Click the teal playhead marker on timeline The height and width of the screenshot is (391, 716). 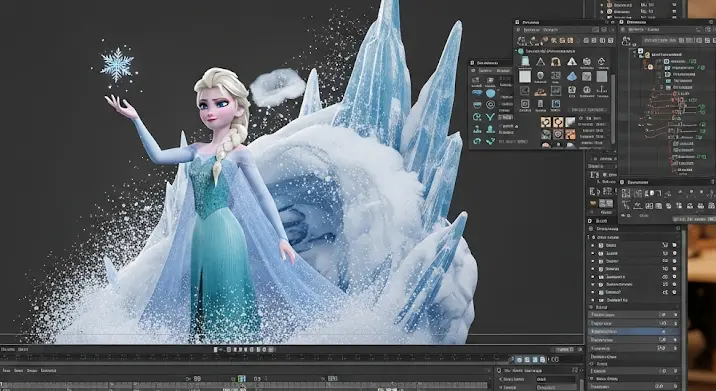[x=242, y=379]
